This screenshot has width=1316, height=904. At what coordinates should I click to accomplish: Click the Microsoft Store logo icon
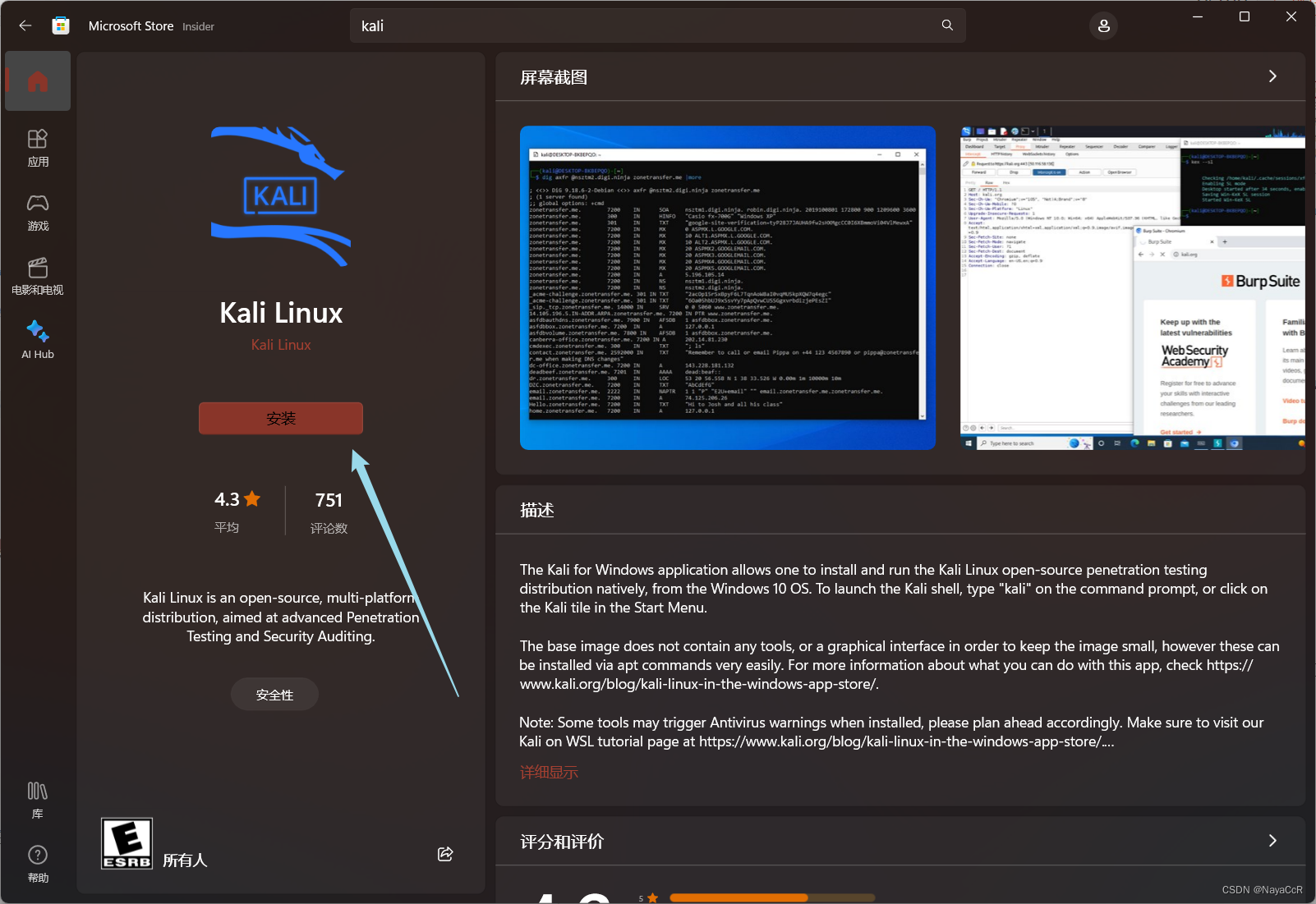coord(61,25)
